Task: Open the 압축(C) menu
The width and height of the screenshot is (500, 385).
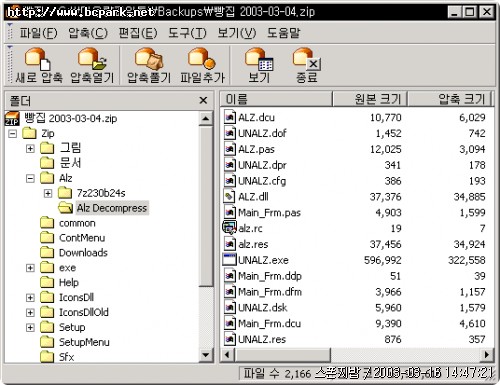Action: point(88,33)
